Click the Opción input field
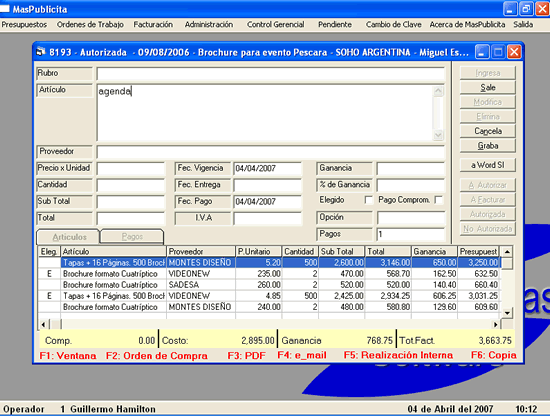The height and width of the screenshot is (416, 550). pos(410,218)
